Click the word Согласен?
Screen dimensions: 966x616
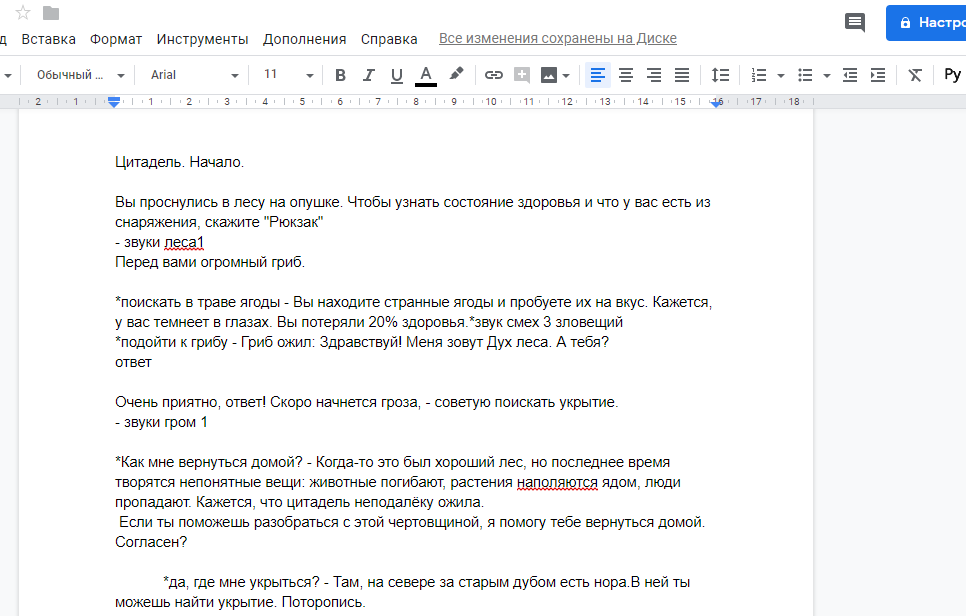pyautogui.click(x=151, y=542)
